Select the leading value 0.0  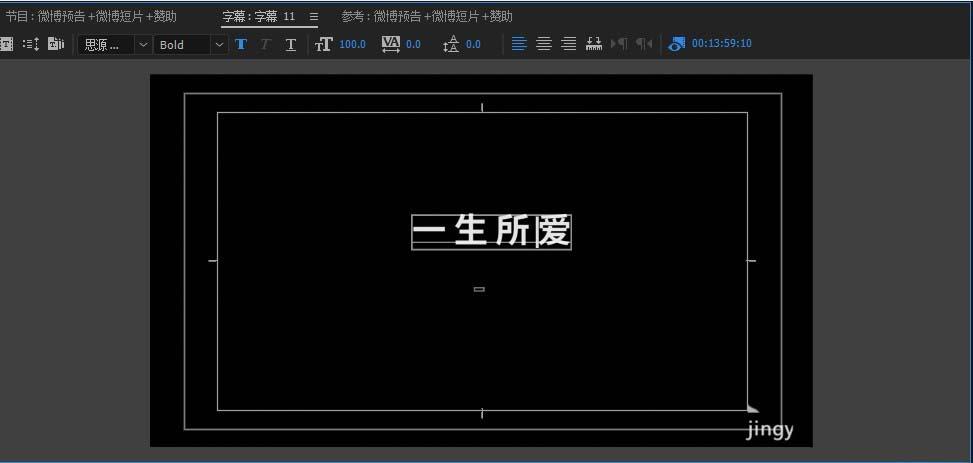[x=473, y=44]
